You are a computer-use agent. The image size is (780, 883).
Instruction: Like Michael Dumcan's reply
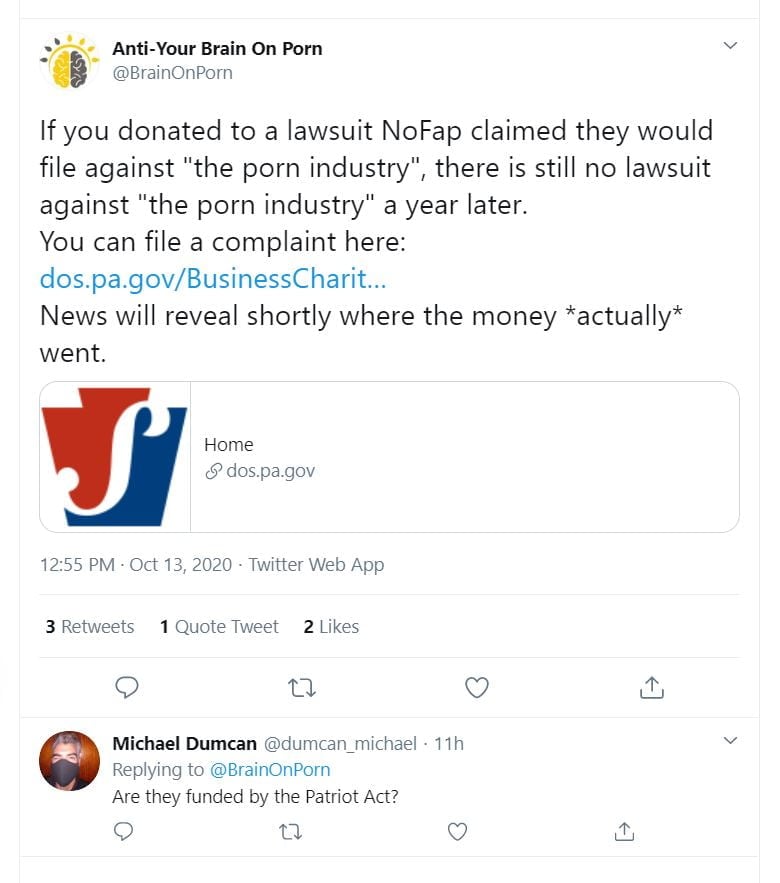click(x=458, y=831)
